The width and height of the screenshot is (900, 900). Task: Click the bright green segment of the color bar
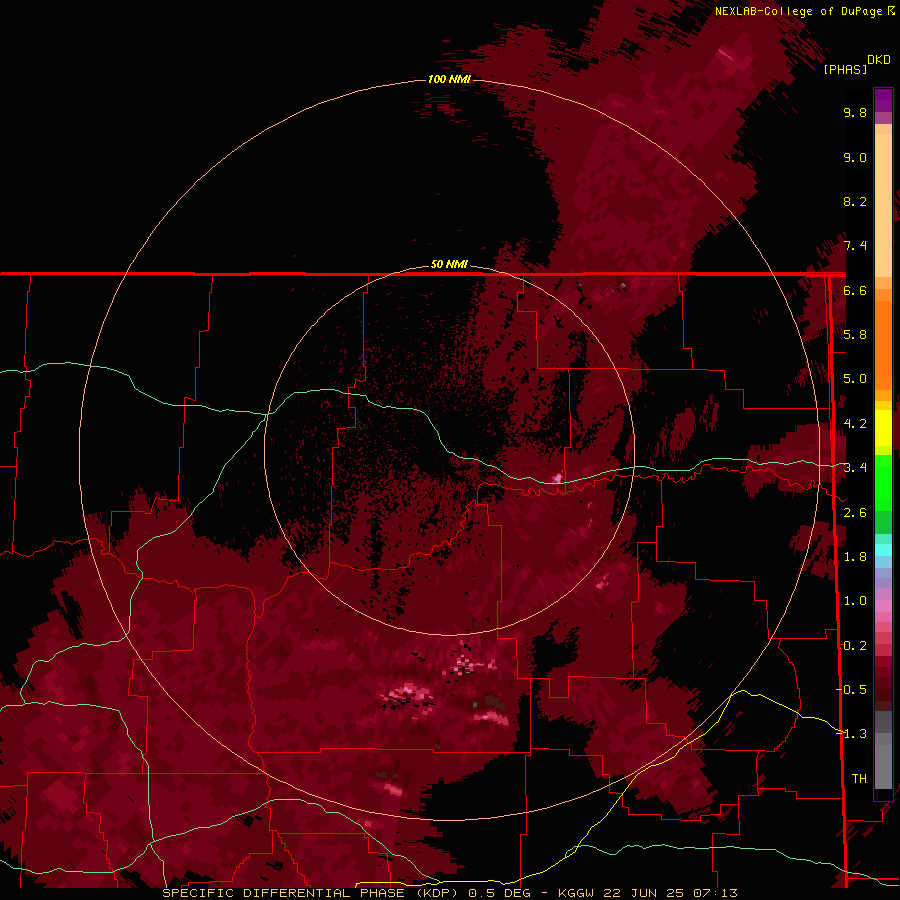[x=883, y=482]
